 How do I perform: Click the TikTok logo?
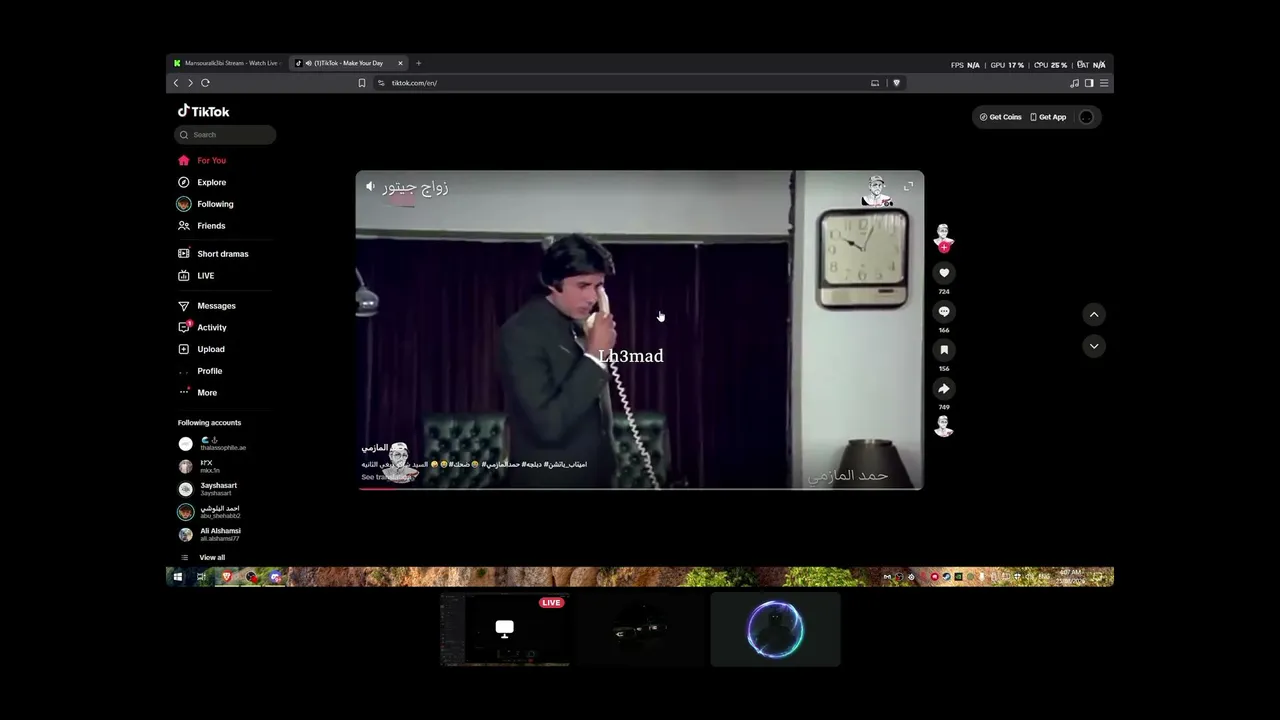tap(204, 111)
